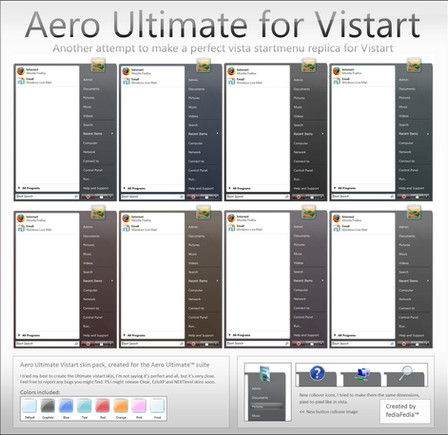Click the user picture atop the red start menu
Viewport: 448px width, 435px height.
click(98, 212)
